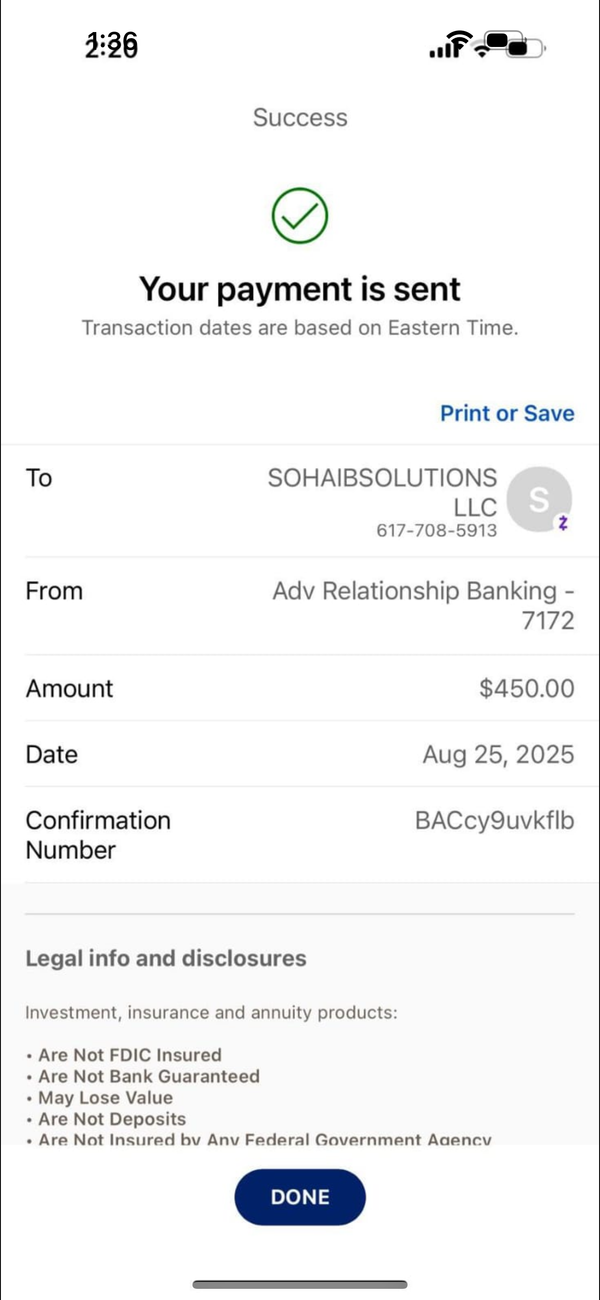Select the Adv Relationship Banking account row
600x1300 pixels.
300,606
